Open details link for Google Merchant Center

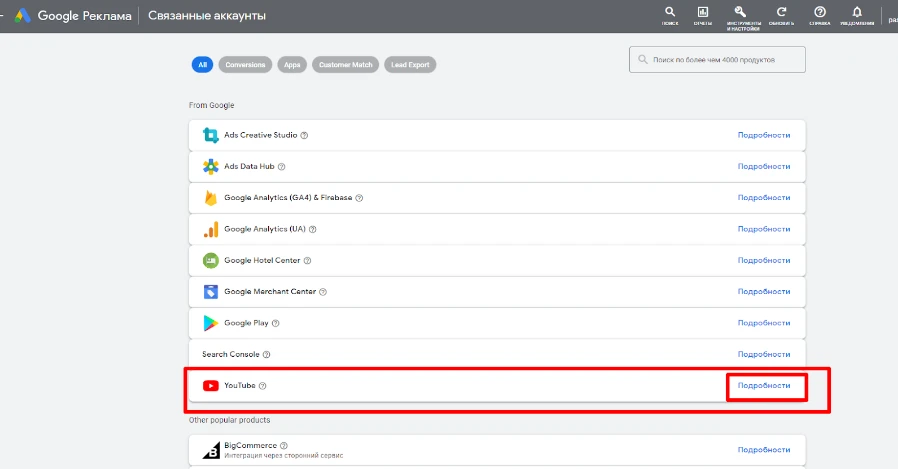tap(764, 291)
